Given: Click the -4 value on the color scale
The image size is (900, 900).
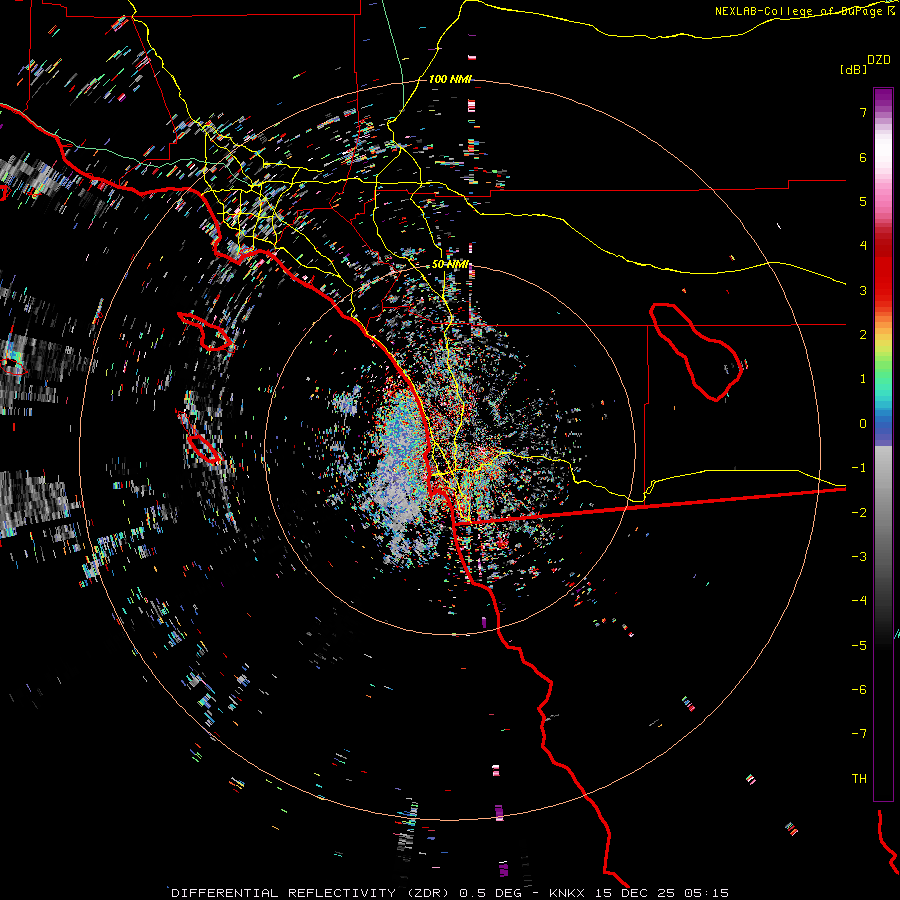Looking at the screenshot, I should (x=859, y=601).
